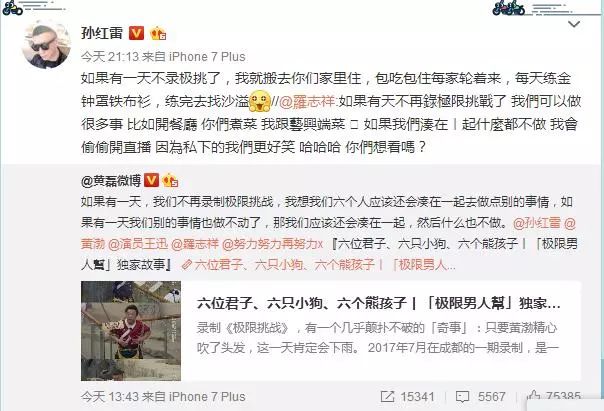This screenshot has height=411, width=604.
Task: Click the comment icon showing 5567
Action: (x=462, y=397)
